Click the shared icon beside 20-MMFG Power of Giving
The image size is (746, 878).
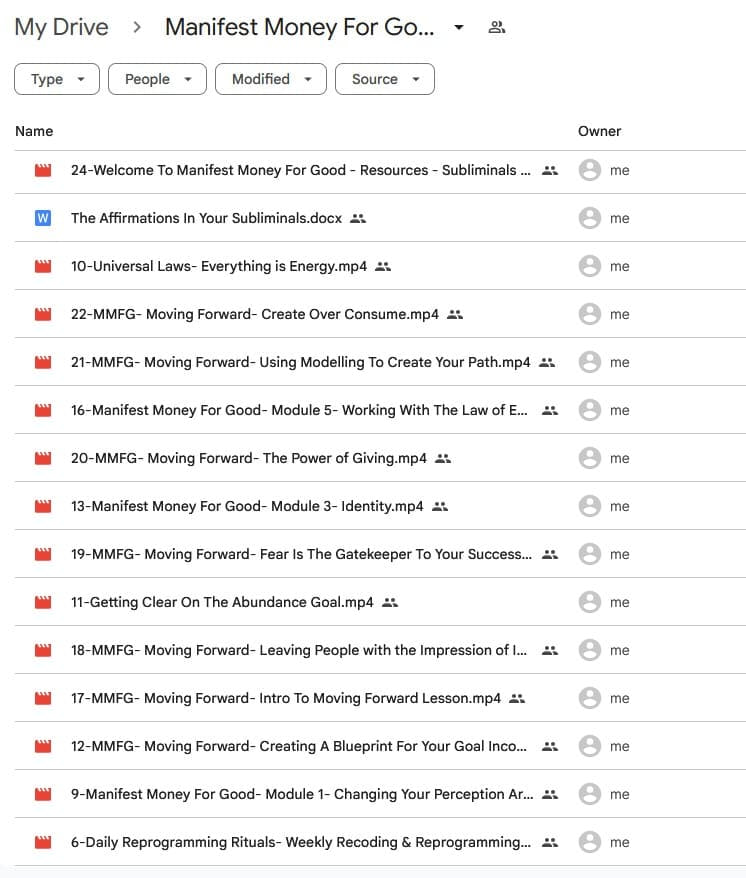[x=443, y=458]
